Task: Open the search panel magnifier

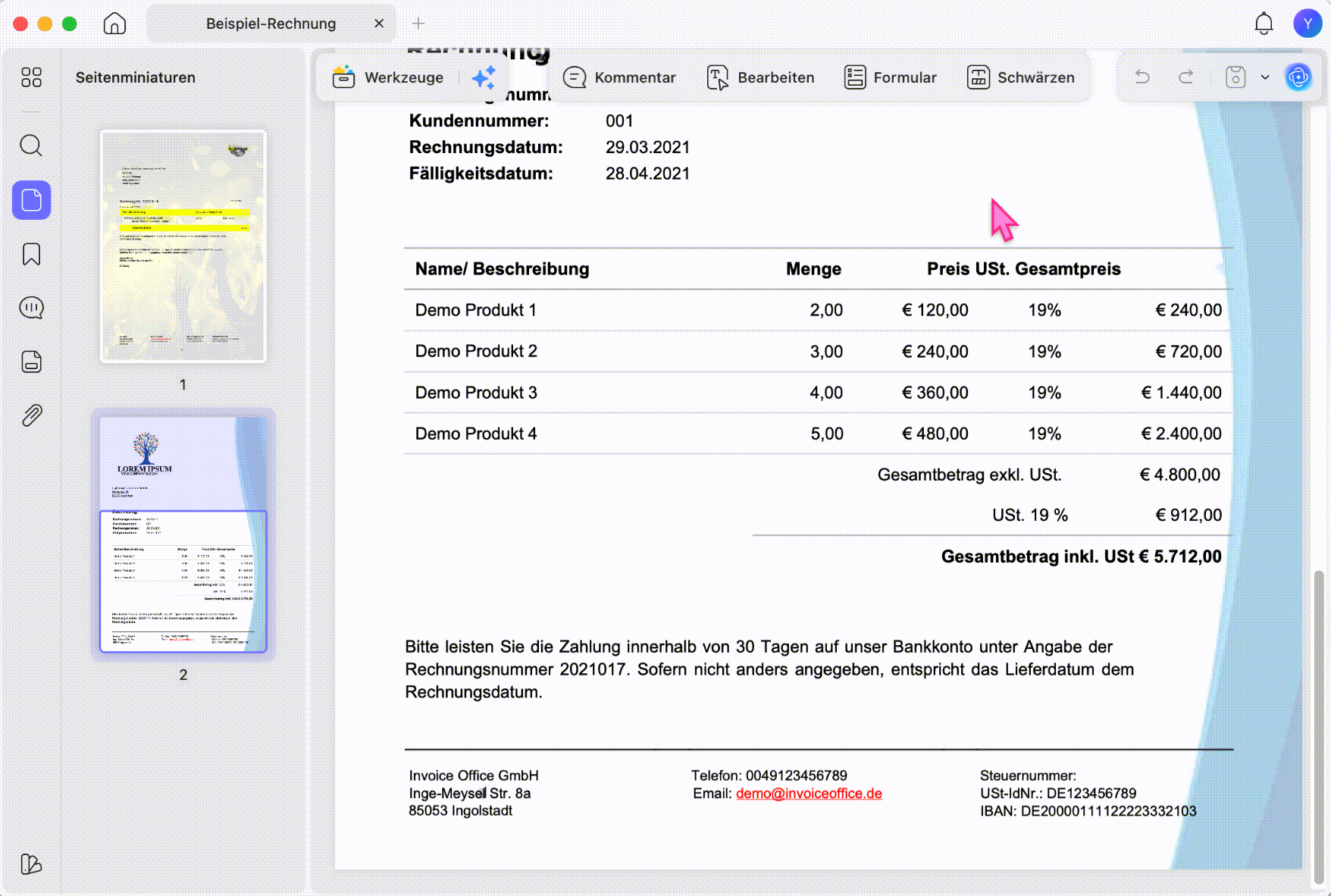Action: (31, 145)
